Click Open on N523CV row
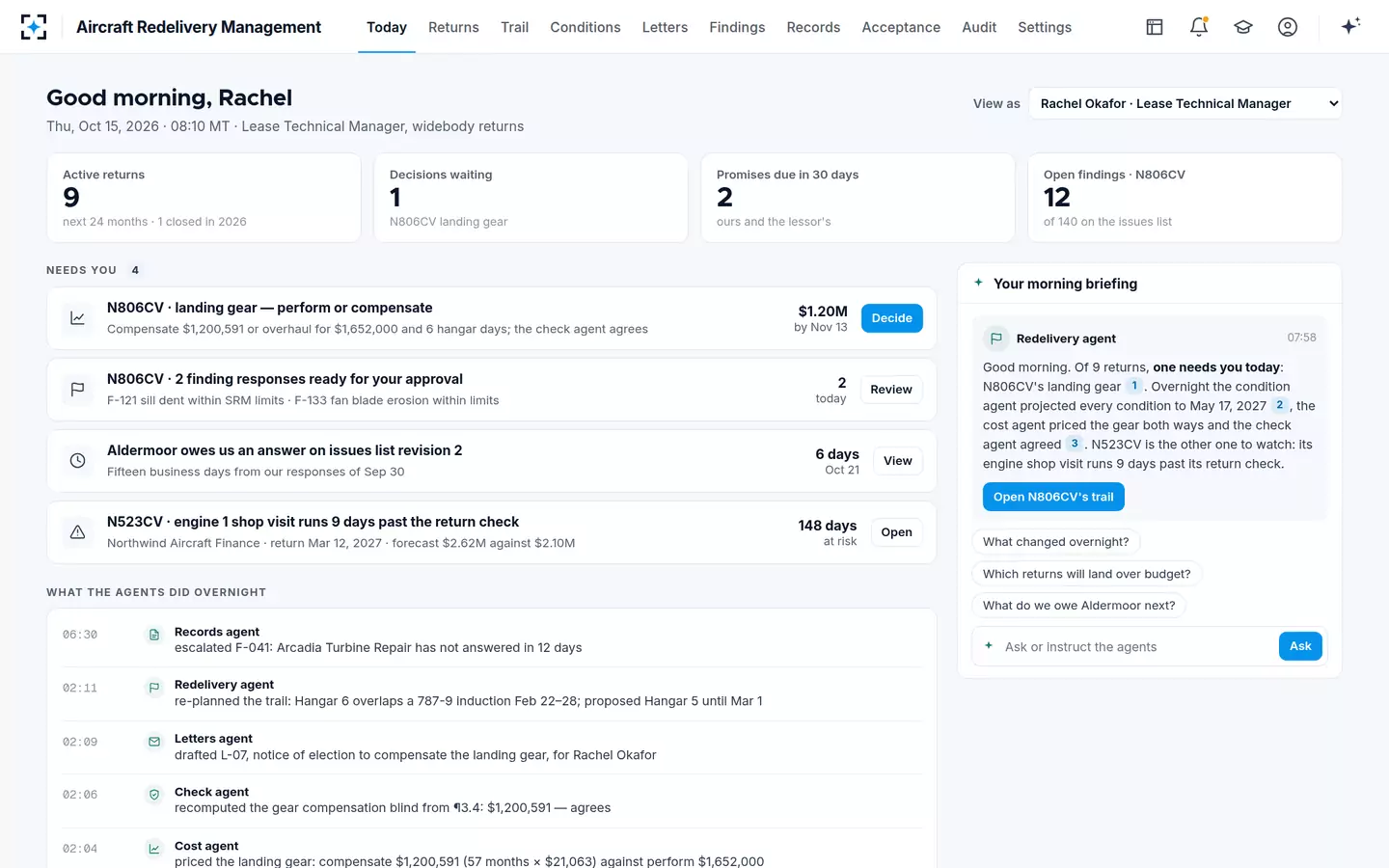1389x868 pixels. [896, 532]
